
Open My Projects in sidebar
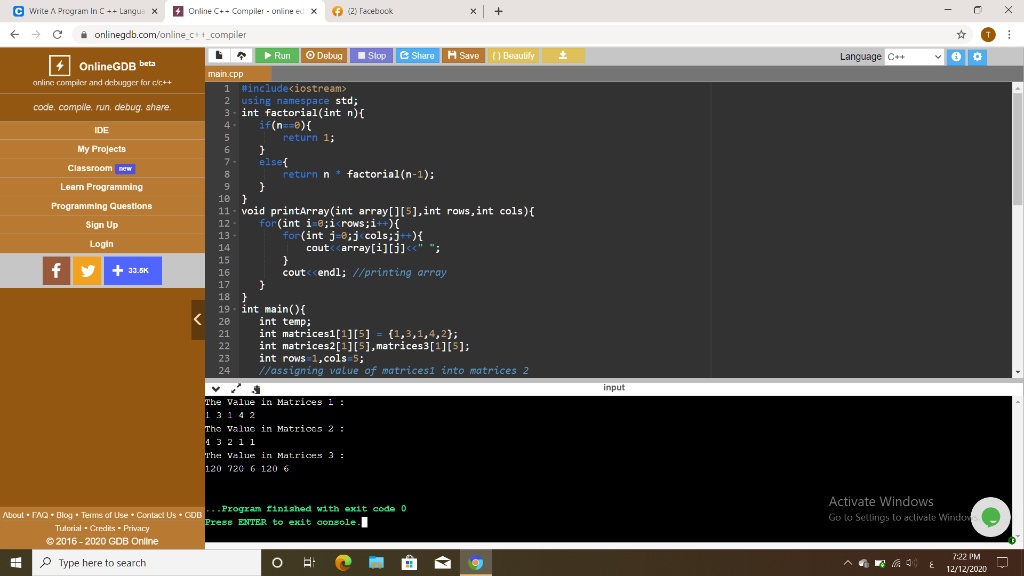coord(102,149)
